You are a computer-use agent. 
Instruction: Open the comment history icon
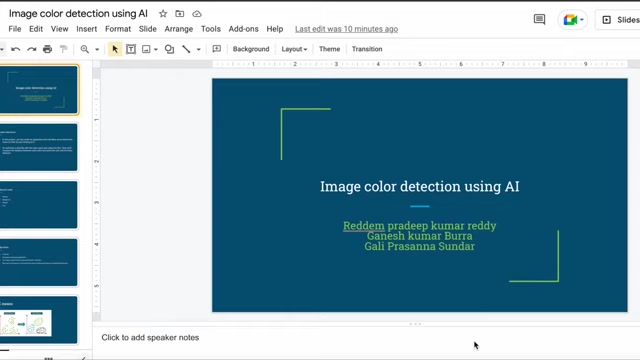coord(539,19)
